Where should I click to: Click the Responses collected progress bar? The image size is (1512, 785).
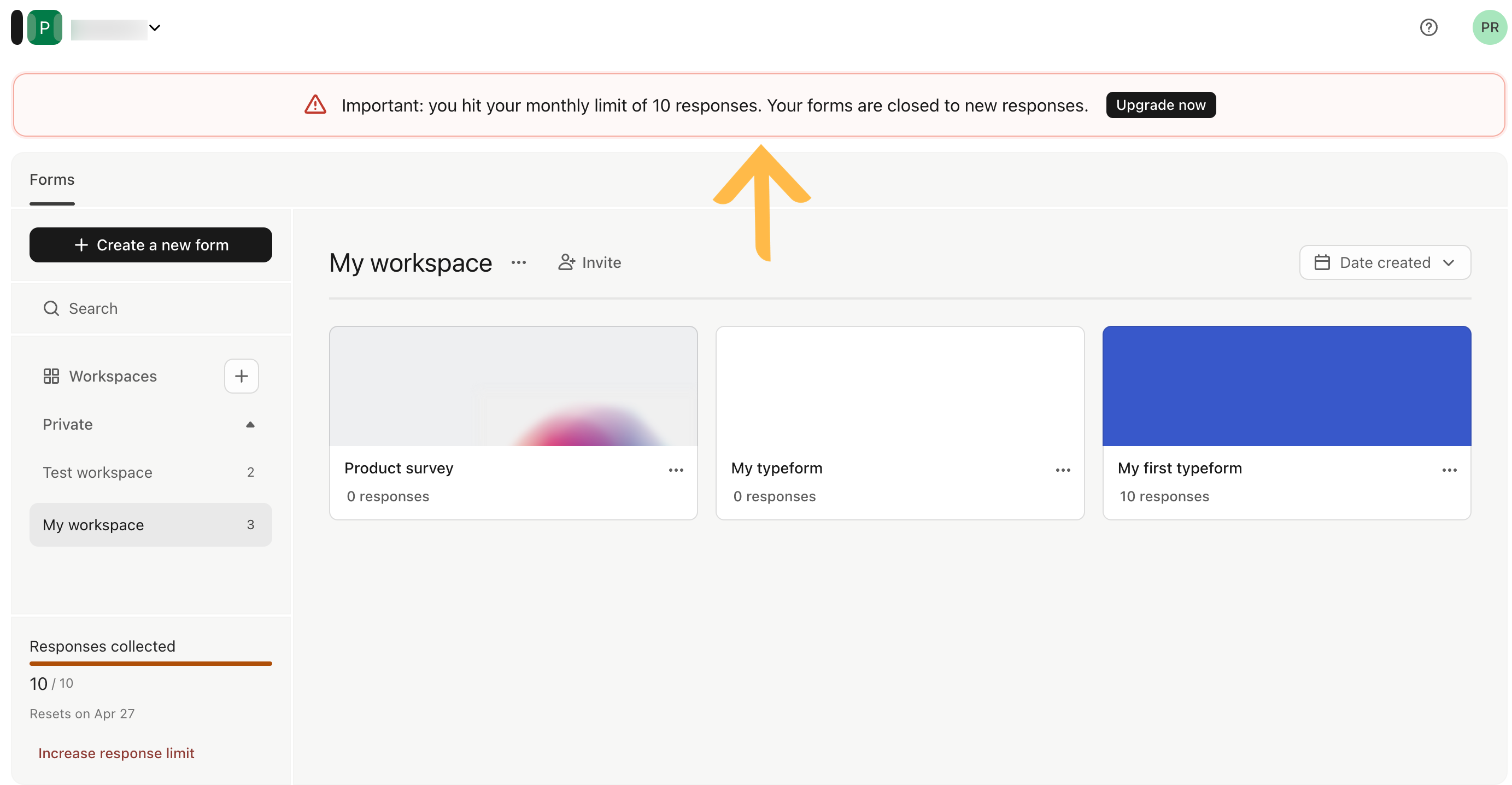pyautogui.click(x=151, y=664)
